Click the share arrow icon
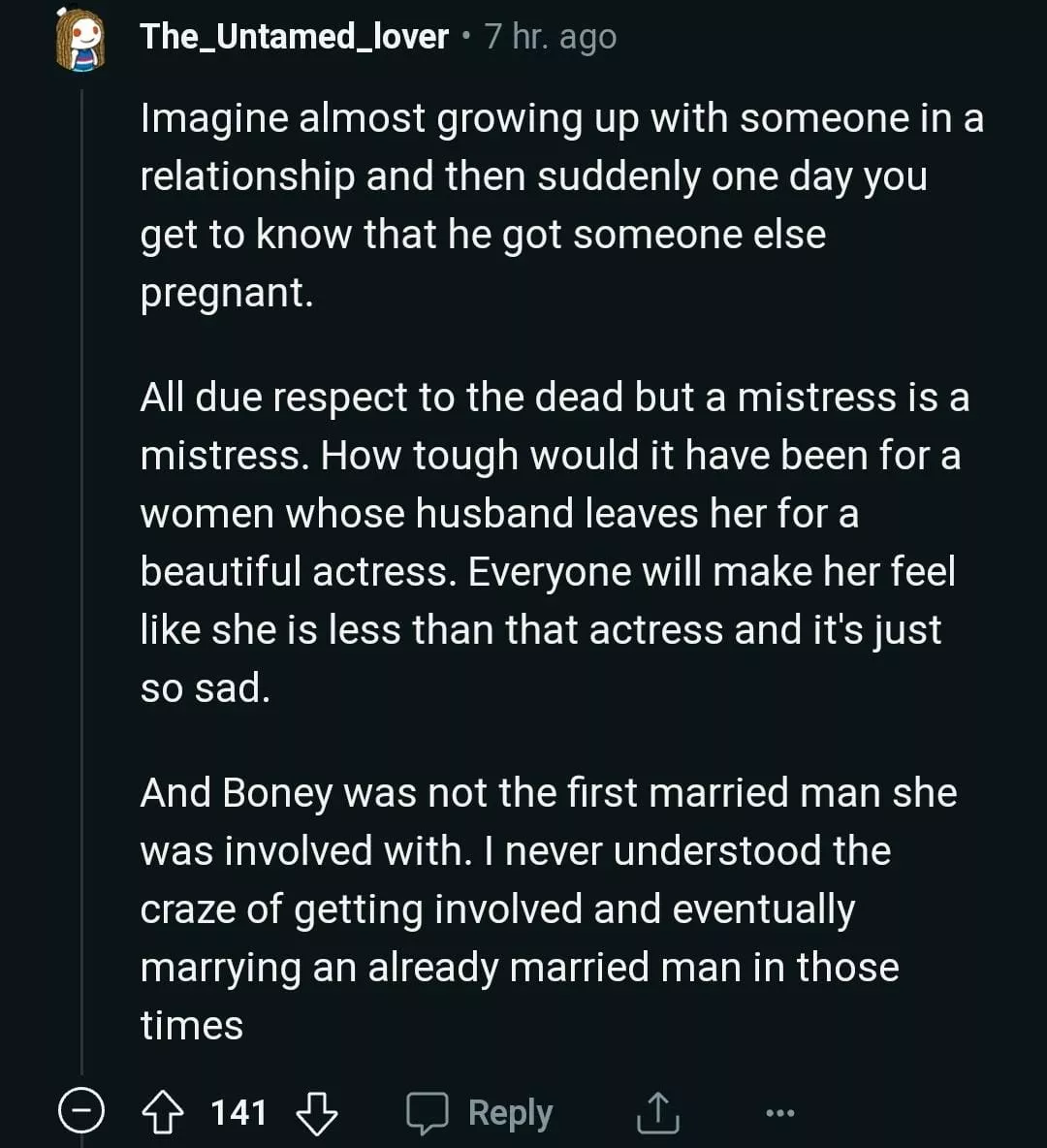This screenshot has width=1047, height=1148. click(657, 1112)
